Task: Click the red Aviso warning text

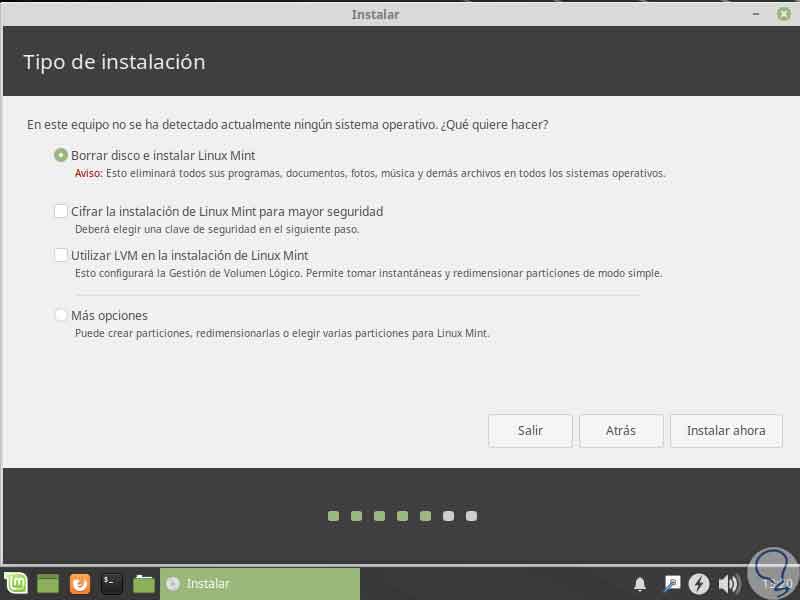Action: pyautogui.click(x=89, y=173)
